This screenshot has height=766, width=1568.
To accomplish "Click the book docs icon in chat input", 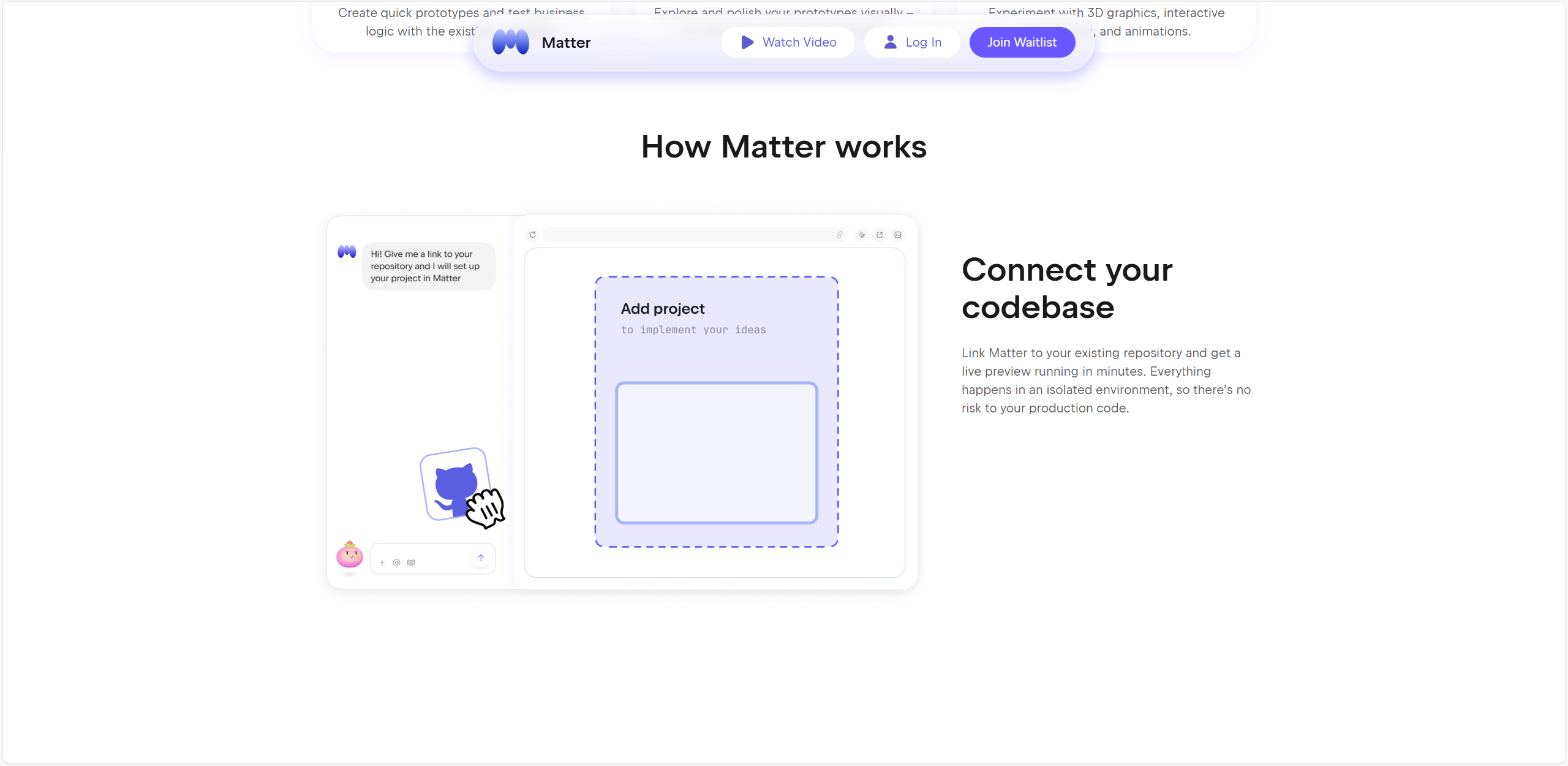I will [411, 563].
